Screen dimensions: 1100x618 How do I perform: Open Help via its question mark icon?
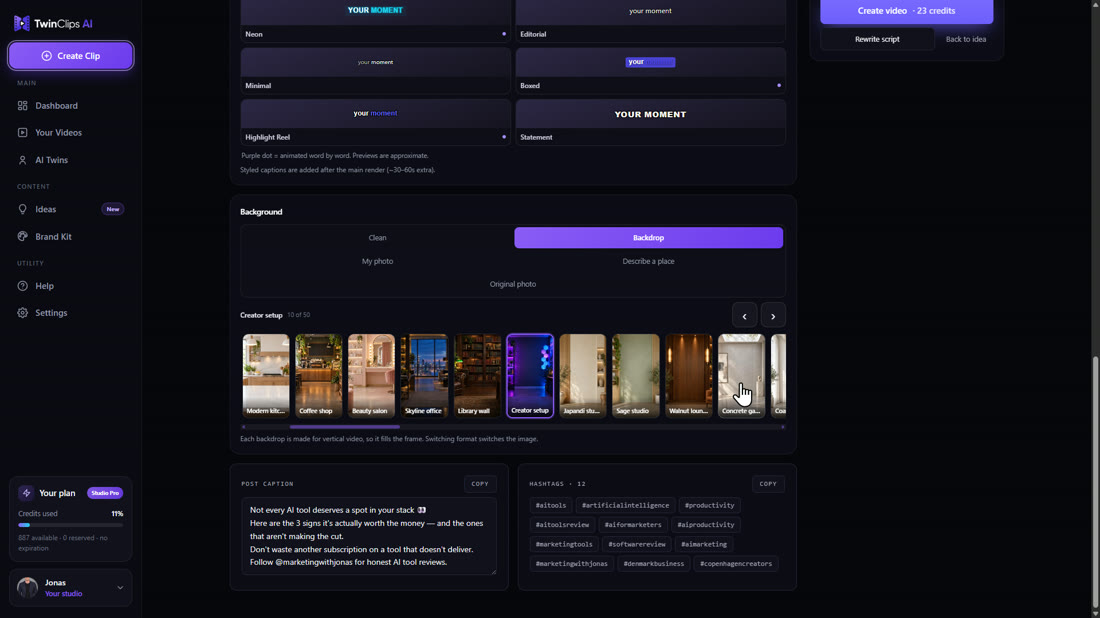[x=22, y=286]
